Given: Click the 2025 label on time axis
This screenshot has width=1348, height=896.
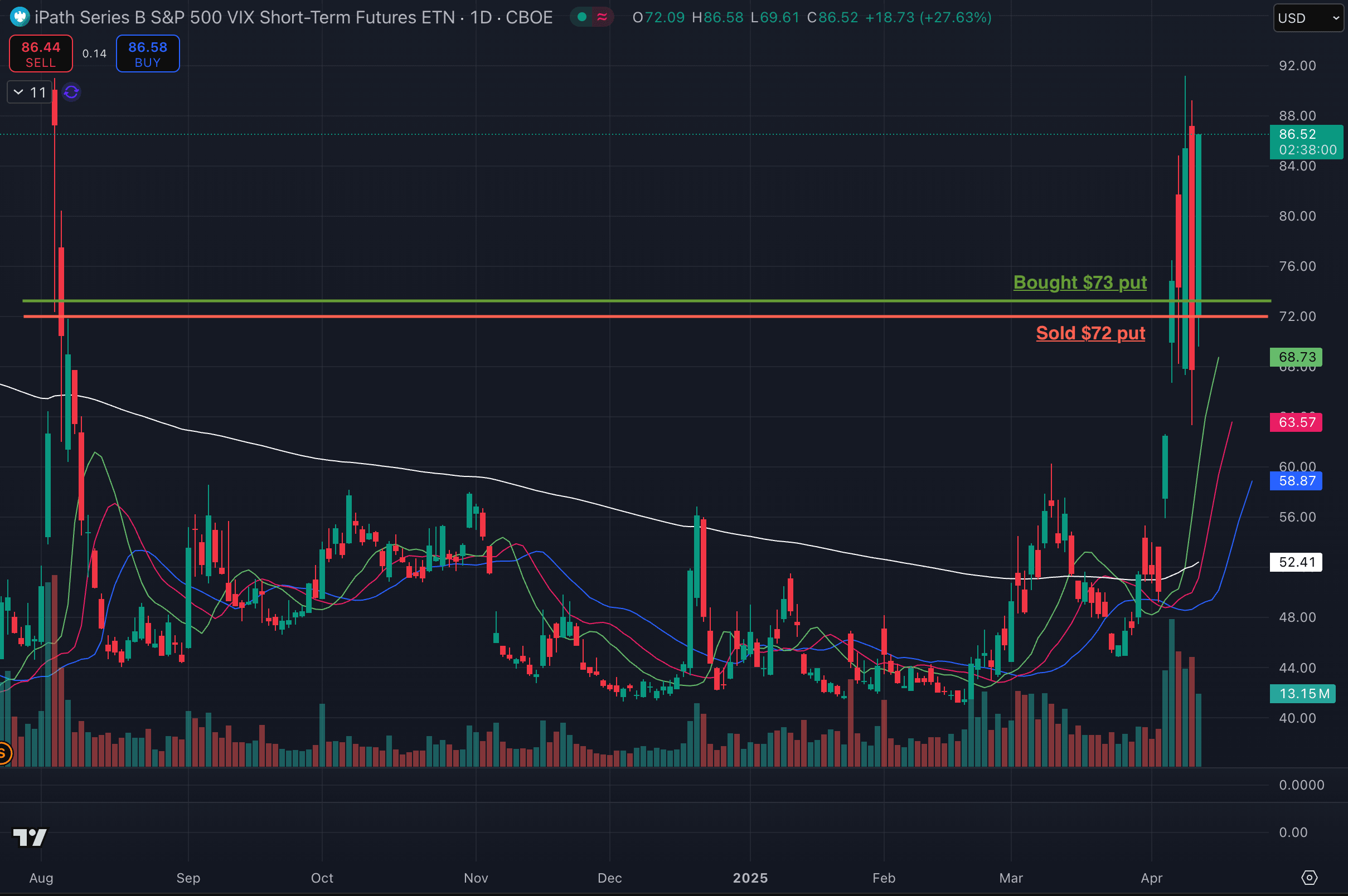Looking at the screenshot, I should point(750,878).
